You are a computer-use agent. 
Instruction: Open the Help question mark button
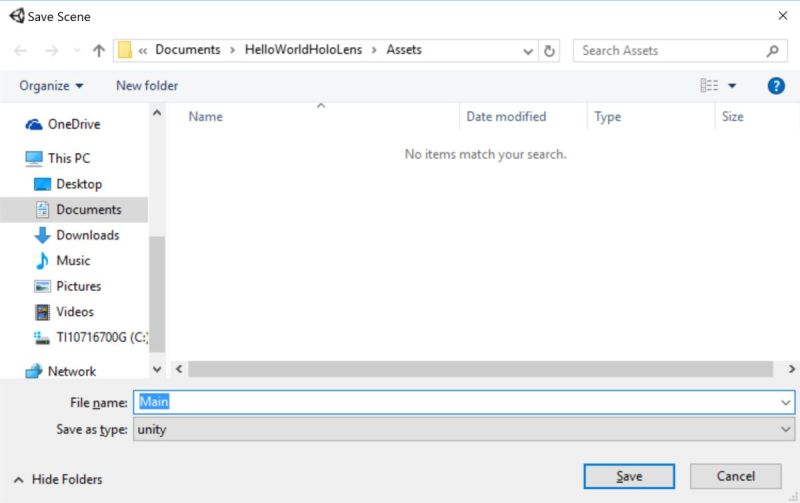tap(776, 86)
